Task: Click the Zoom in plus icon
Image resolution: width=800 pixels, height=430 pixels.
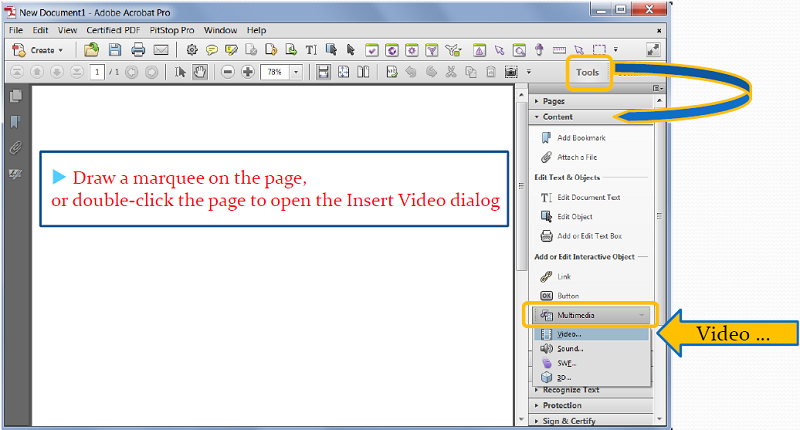Action: [247, 72]
